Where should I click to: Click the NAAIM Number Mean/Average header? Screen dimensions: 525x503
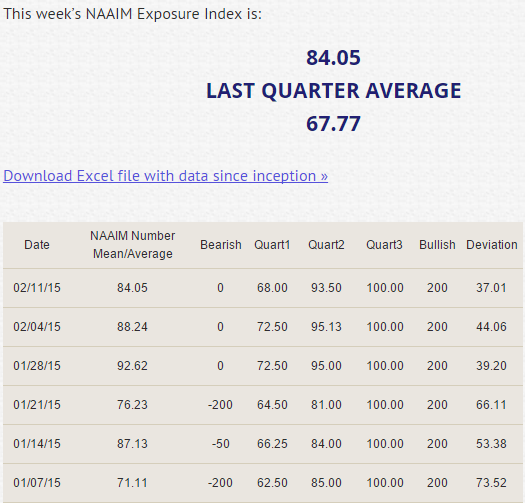coord(133,245)
